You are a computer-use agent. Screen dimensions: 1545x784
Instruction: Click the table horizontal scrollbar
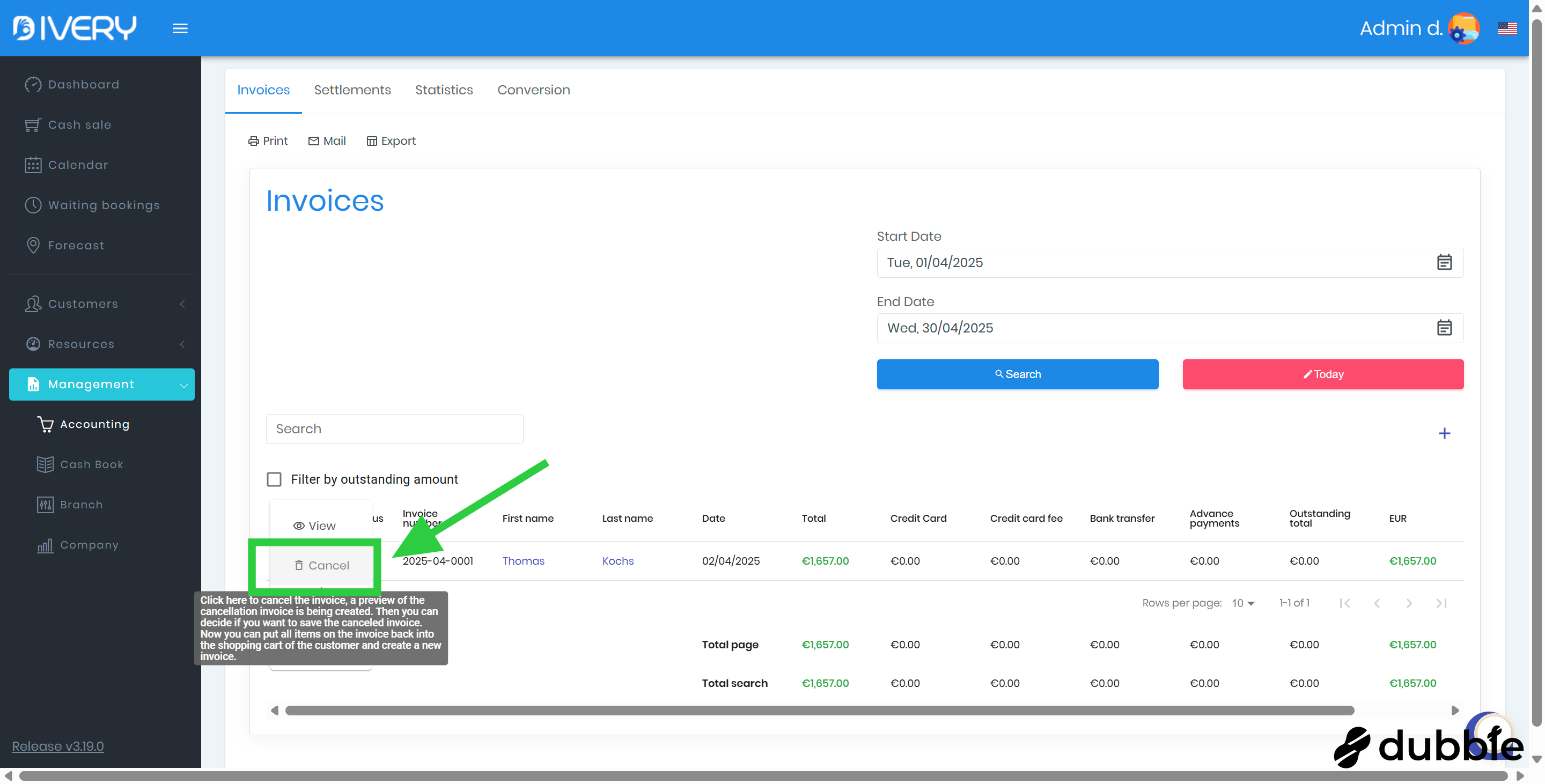[x=819, y=711]
